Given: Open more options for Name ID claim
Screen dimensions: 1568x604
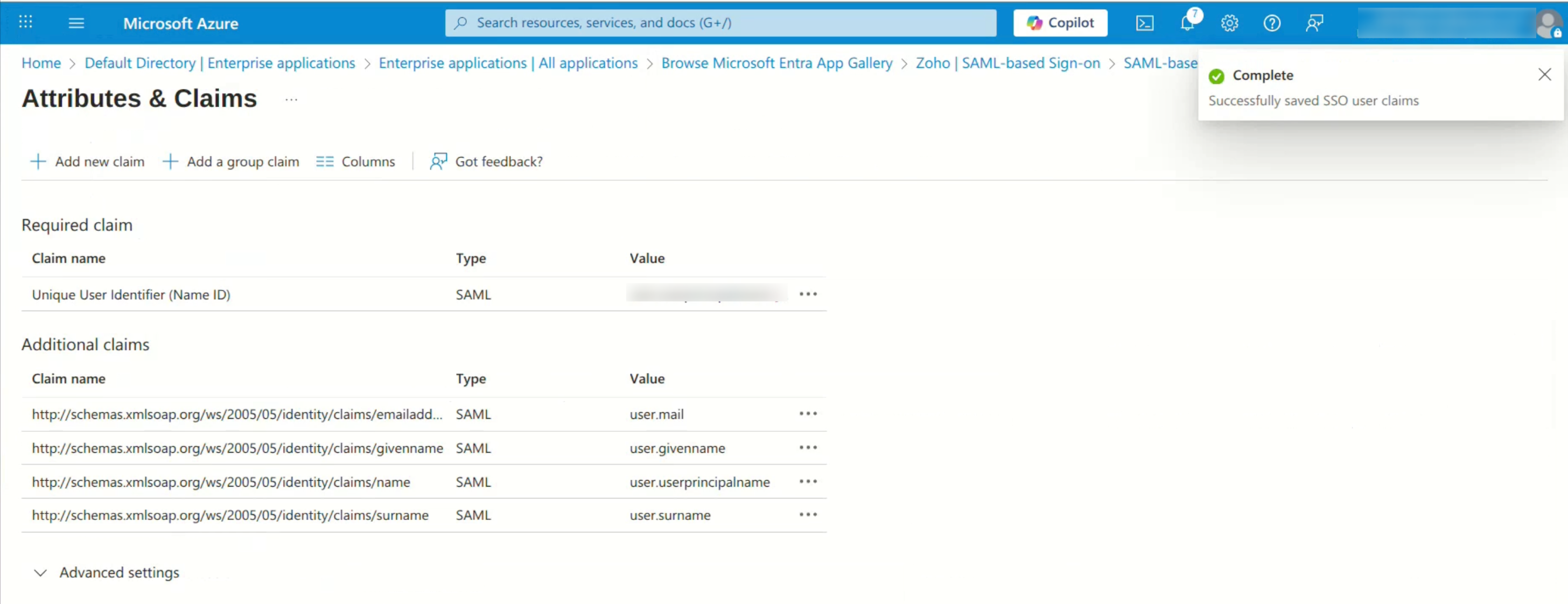Looking at the screenshot, I should 808,294.
